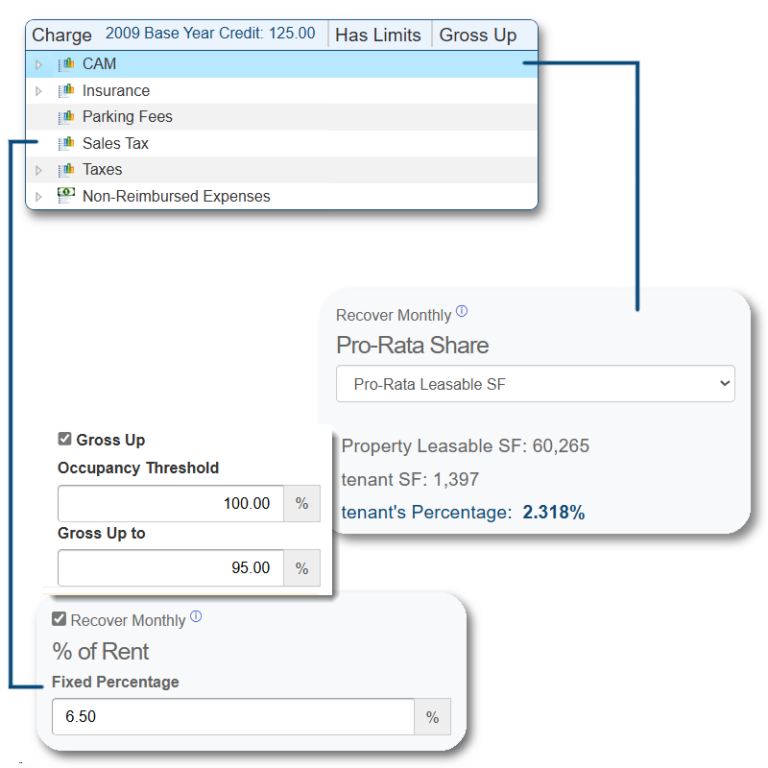Click the Non-Reimbursed Expenses money icon
Viewport: 768px width, 768px height.
67,196
